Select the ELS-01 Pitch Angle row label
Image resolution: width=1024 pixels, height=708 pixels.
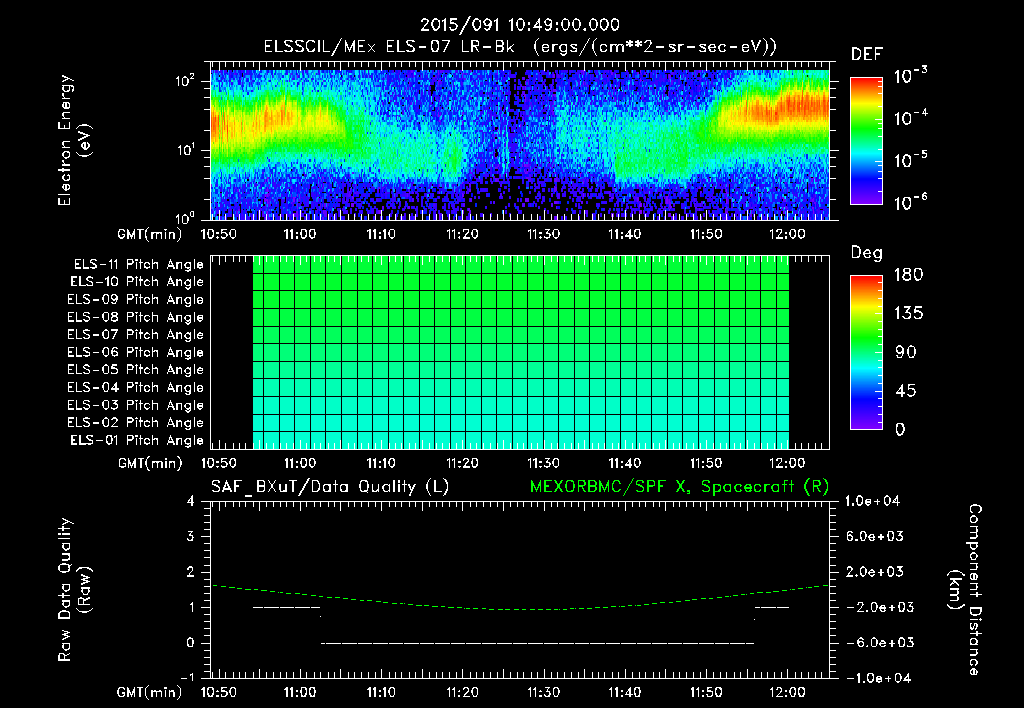coord(137,440)
